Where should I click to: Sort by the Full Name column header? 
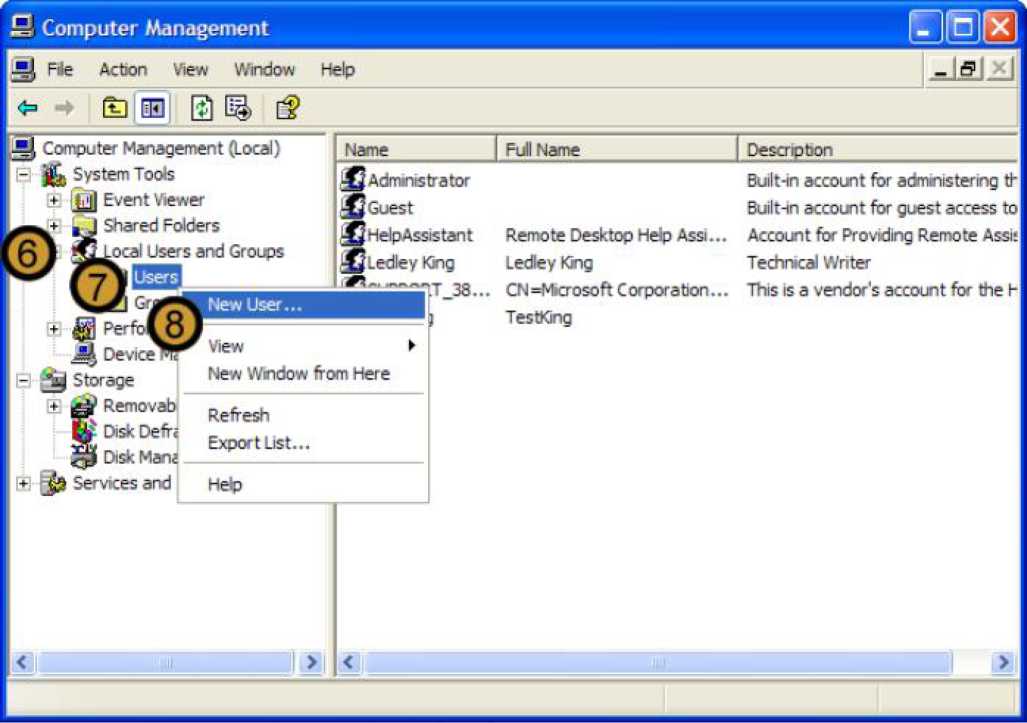[x=615, y=150]
